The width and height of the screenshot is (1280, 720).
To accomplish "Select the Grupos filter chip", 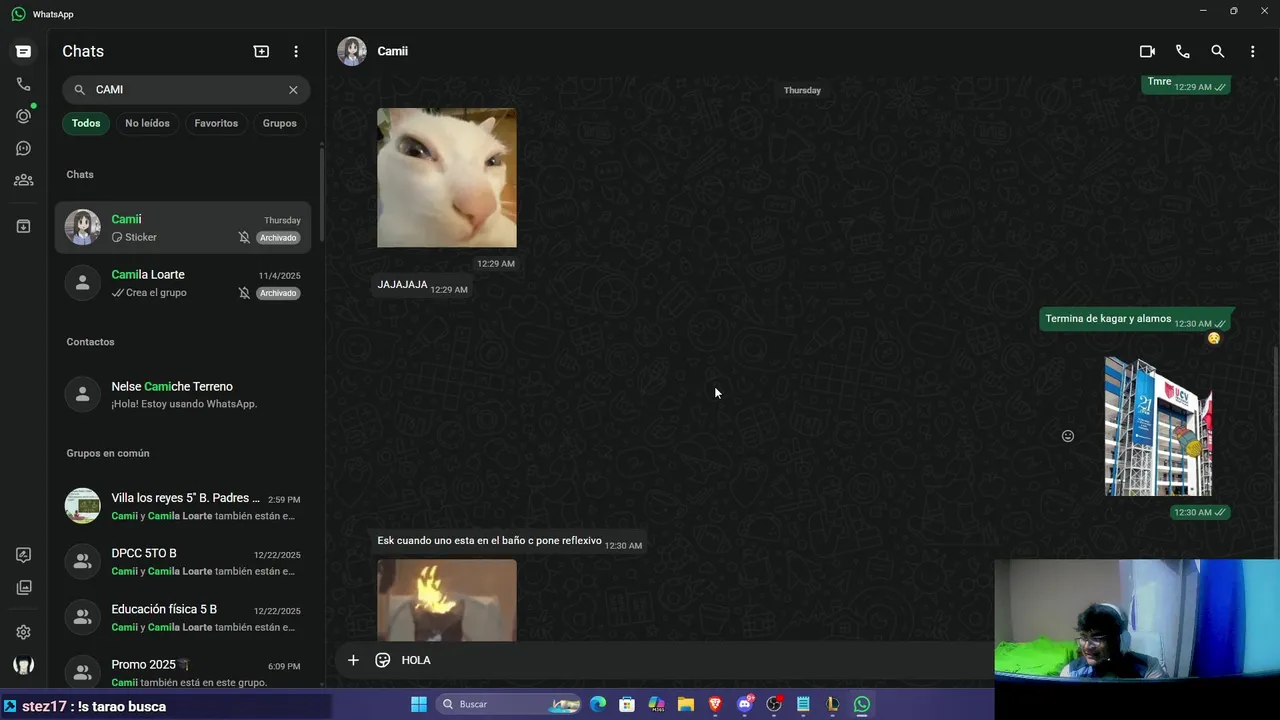I will click(x=279, y=123).
